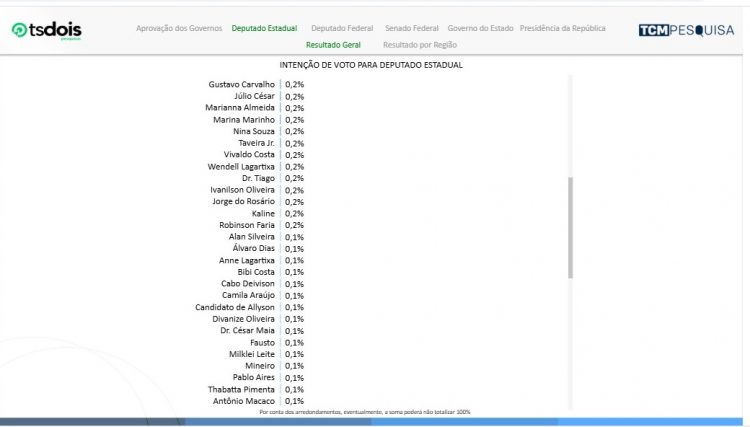Open Aprovação dos Governos tab
The image size is (750, 427).
178,28
